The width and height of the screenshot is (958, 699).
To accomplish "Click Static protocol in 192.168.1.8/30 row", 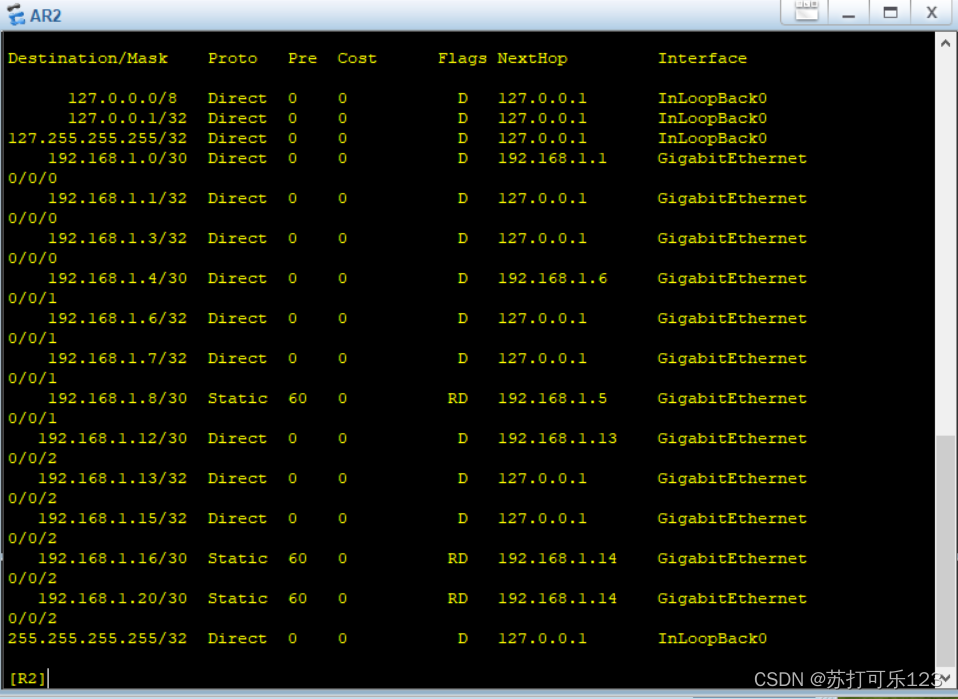I will click(238, 398).
